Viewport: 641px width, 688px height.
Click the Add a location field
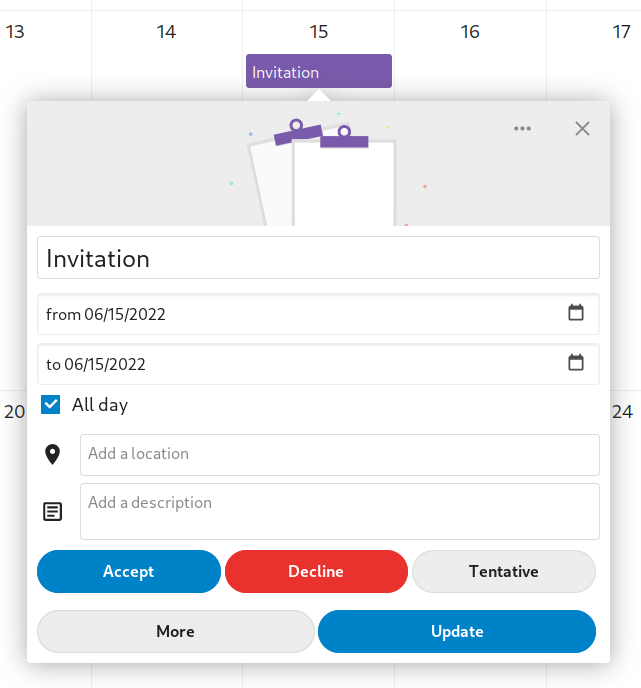(x=339, y=455)
